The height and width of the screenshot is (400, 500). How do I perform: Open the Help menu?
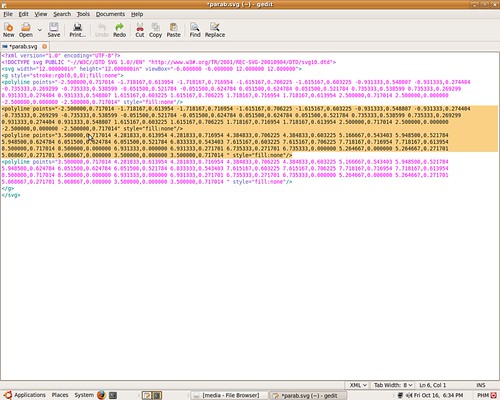(x=137, y=14)
